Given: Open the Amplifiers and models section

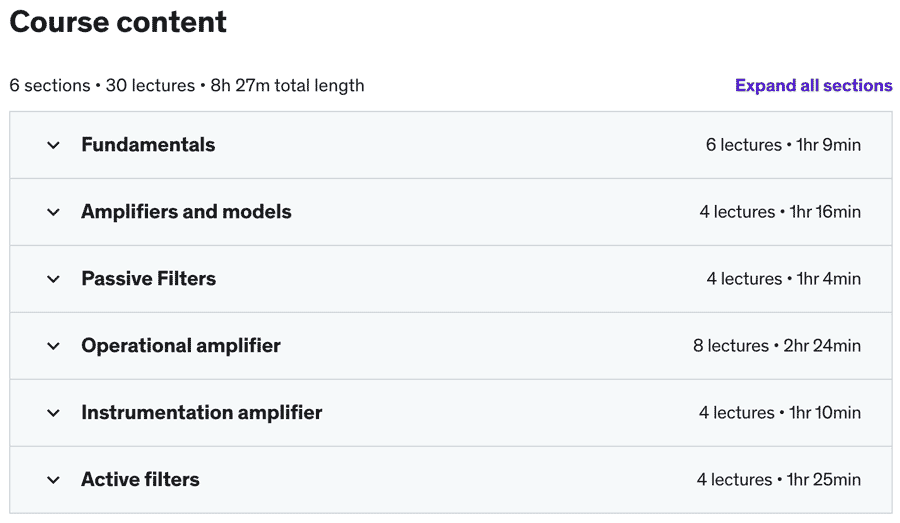Looking at the screenshot, I should (186, 212).
